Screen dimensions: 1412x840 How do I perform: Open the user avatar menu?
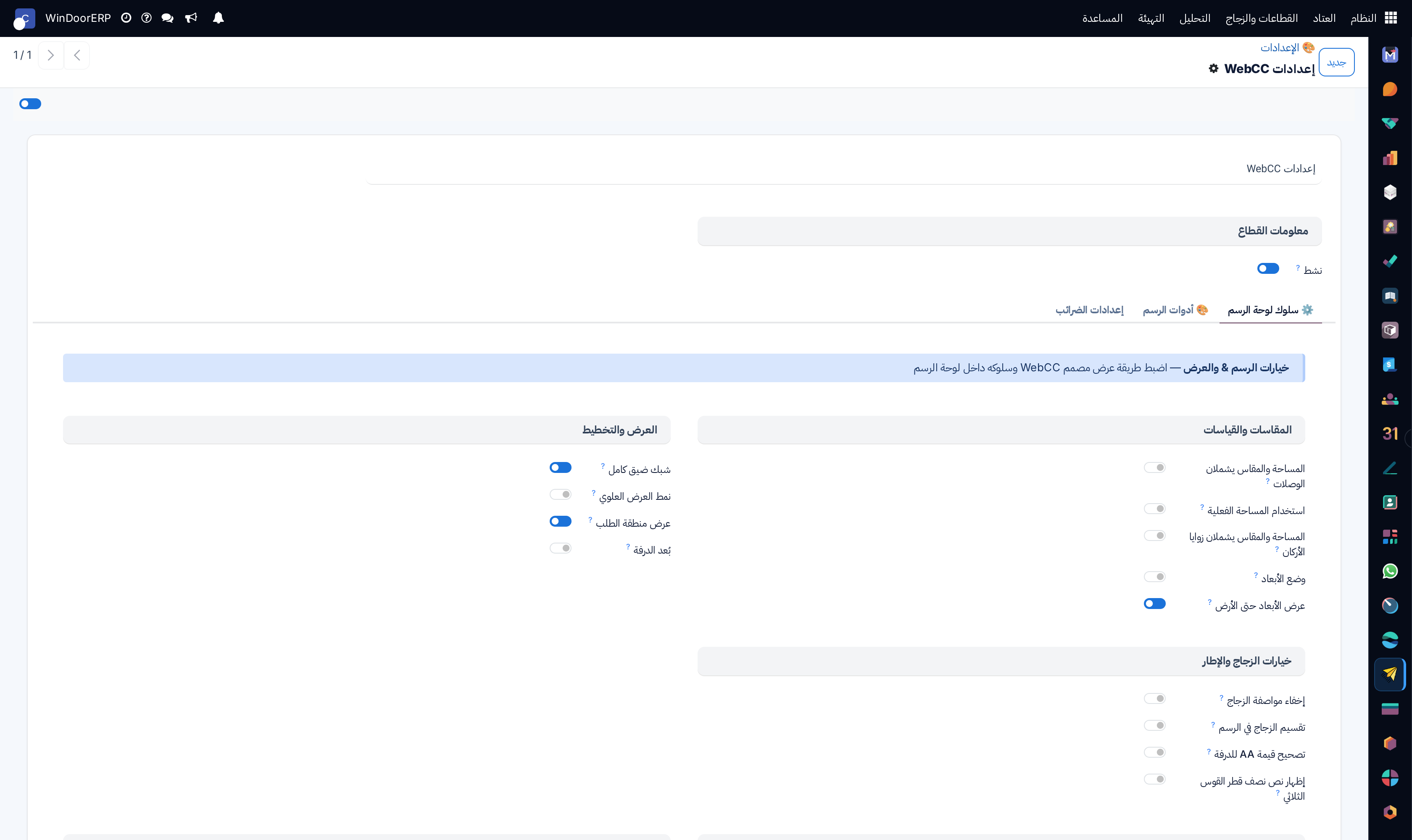pyautogui.click(x=24, y=18)
